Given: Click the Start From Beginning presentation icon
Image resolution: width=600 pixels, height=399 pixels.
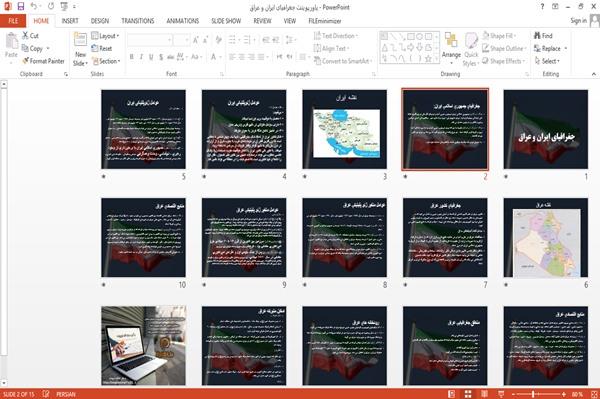Looking at the screenshot, I should click(x=64, y=7).
